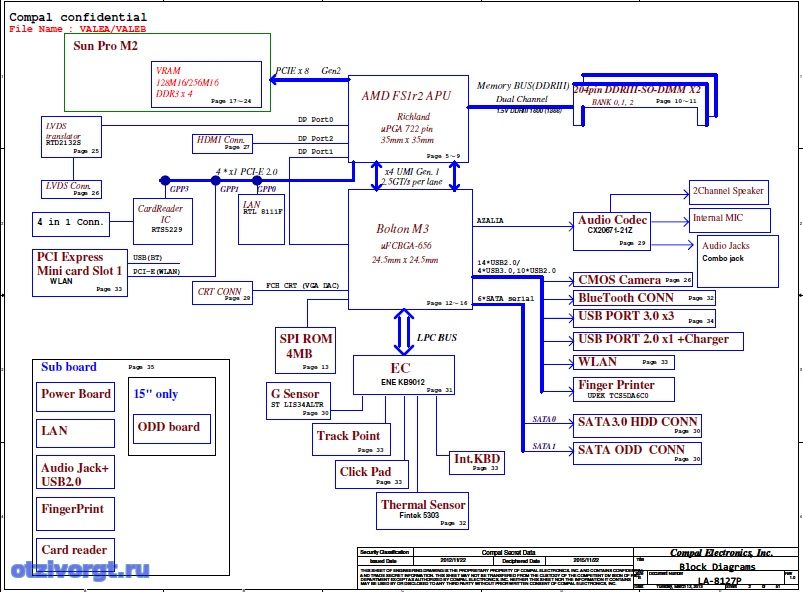The image size is (803, 592).
Task: Click the Block Diagrams title cell
Action: pos(717,566)
